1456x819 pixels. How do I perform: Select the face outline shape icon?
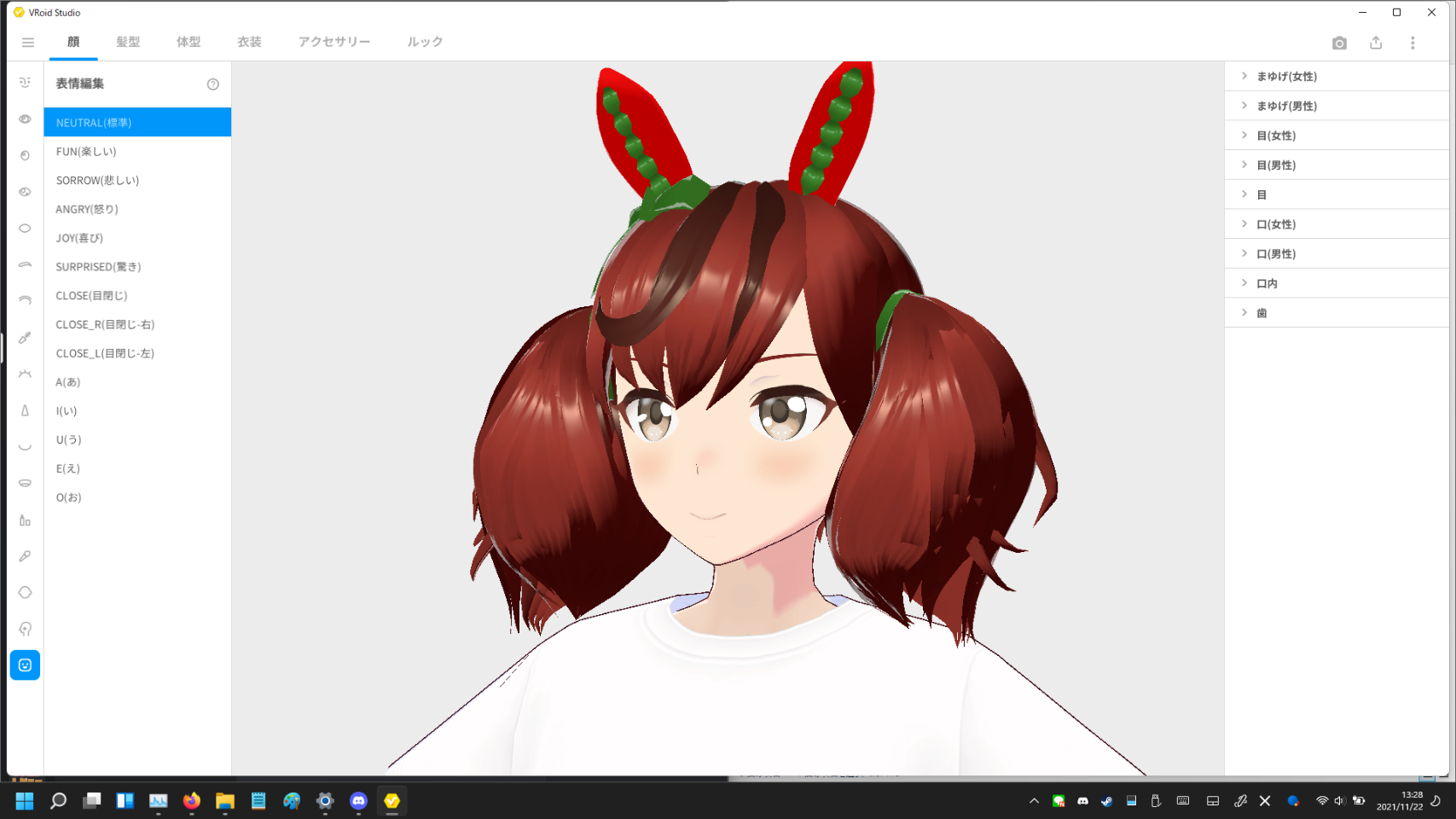click(x=25, y=592)
